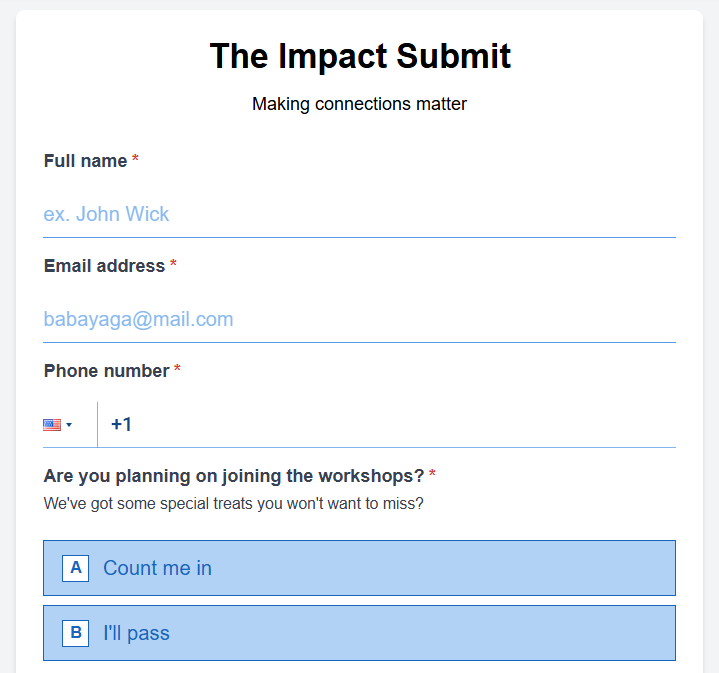This screenshot has width=719, height=673.
Task: Click the "Phone number" label
Action: pyautogui.click(x=107, y=371)
